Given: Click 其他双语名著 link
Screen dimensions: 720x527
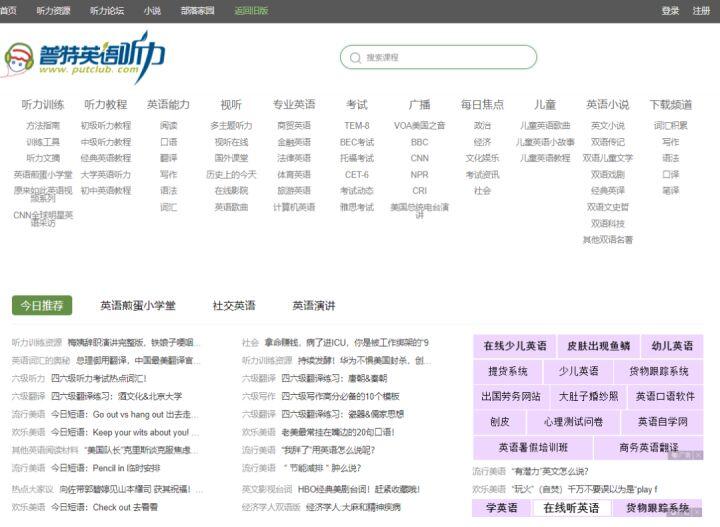Looking at the screenshot, I should (x=608, y=240).
